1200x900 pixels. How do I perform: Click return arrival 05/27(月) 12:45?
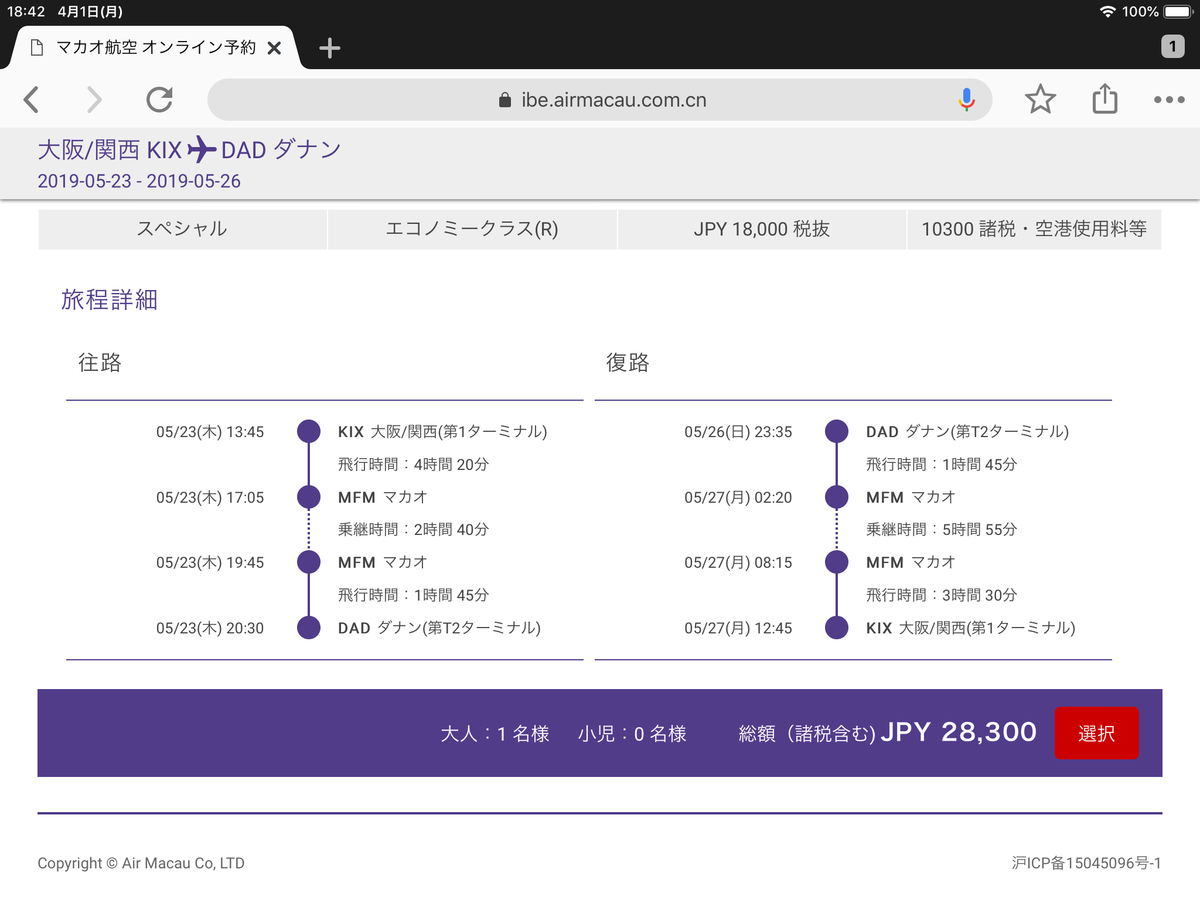(x=738, y=628)
